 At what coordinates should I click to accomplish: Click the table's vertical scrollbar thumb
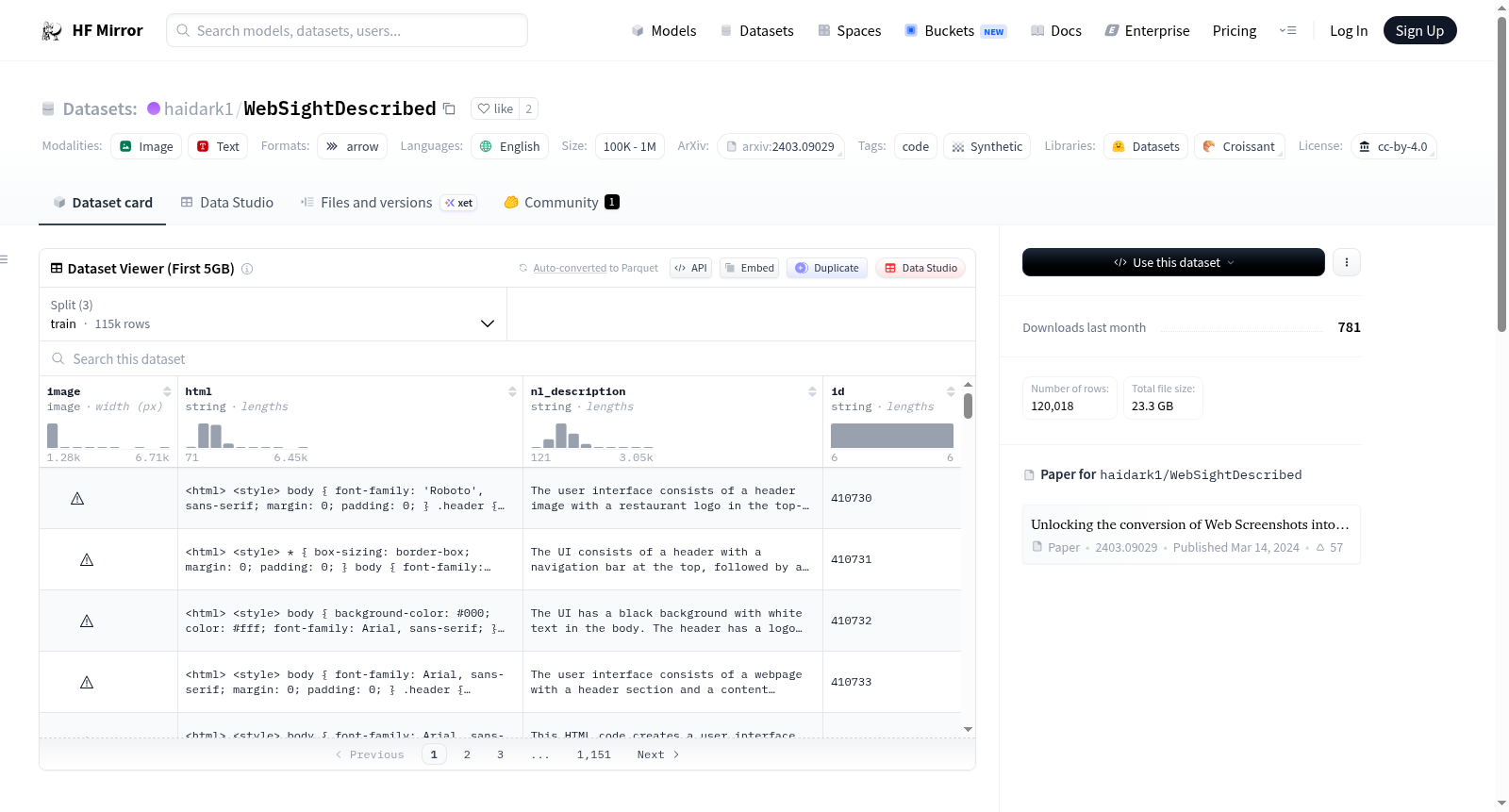pyautogui.click(x=968, y=406)
